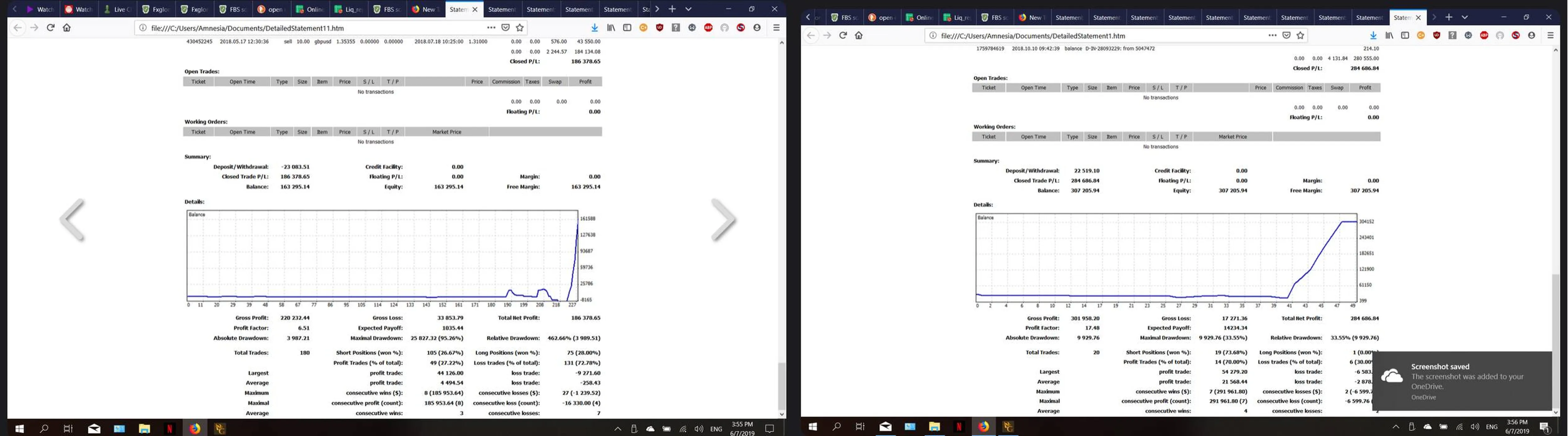
Task: Open volume control on the right taskbar
Action: 1475,427
